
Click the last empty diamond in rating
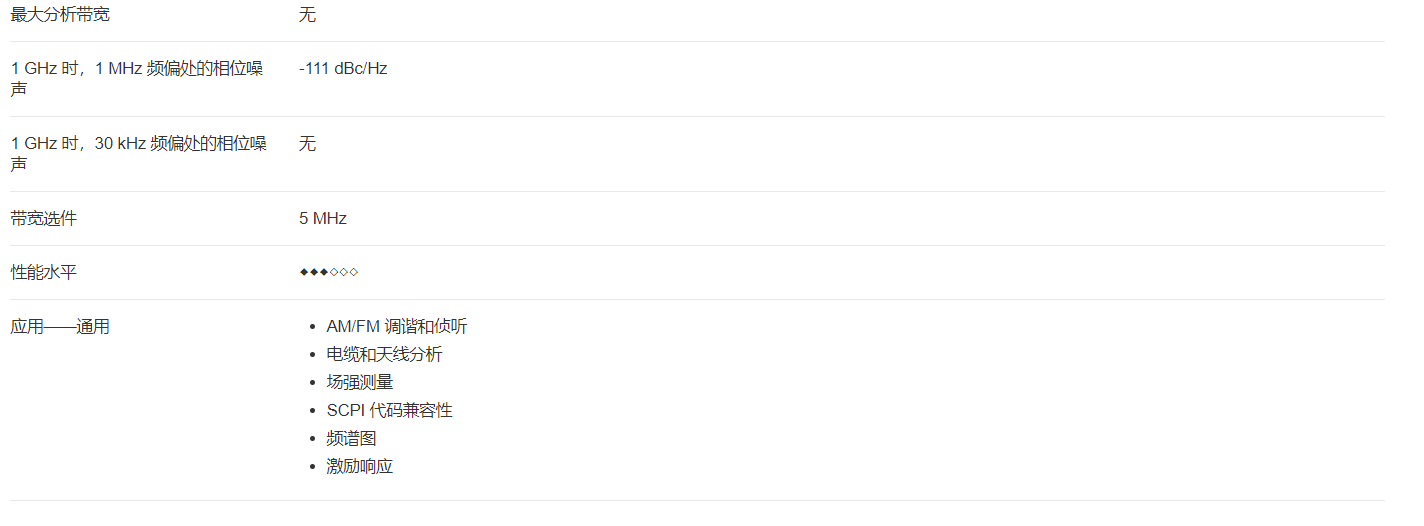pos(354,272)
